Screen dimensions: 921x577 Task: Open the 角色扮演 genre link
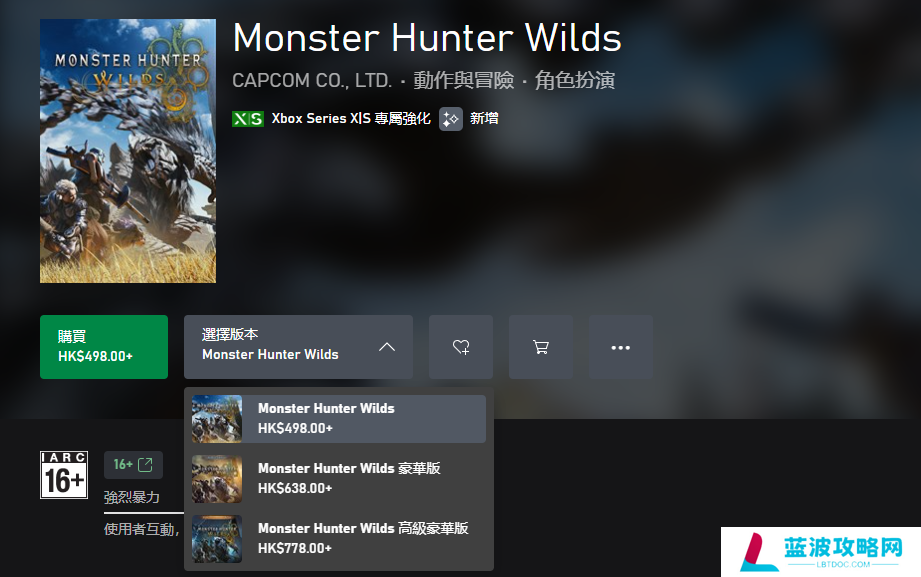tap(574, 80)
